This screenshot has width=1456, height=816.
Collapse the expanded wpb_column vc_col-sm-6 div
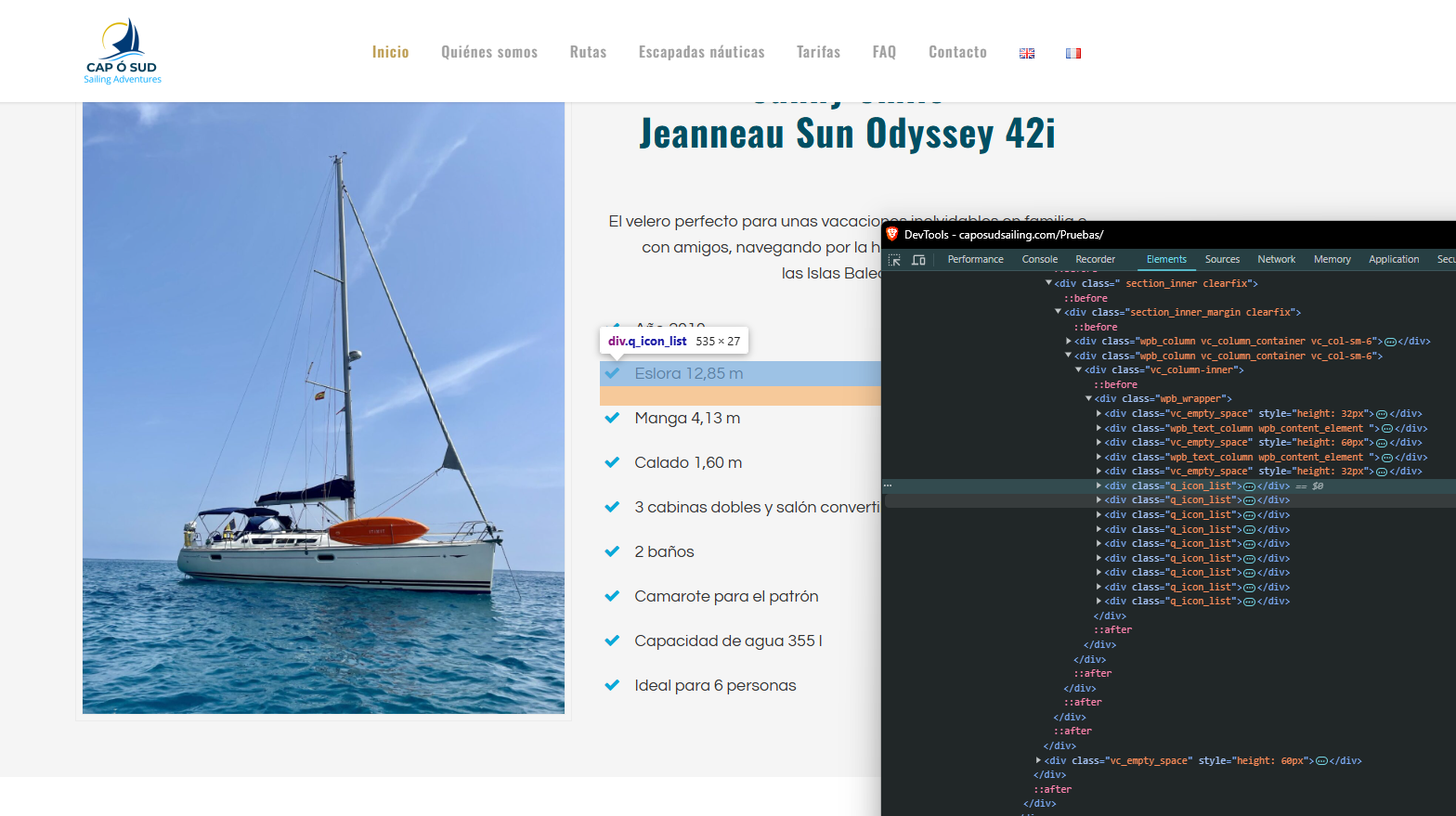[1069, 356]
